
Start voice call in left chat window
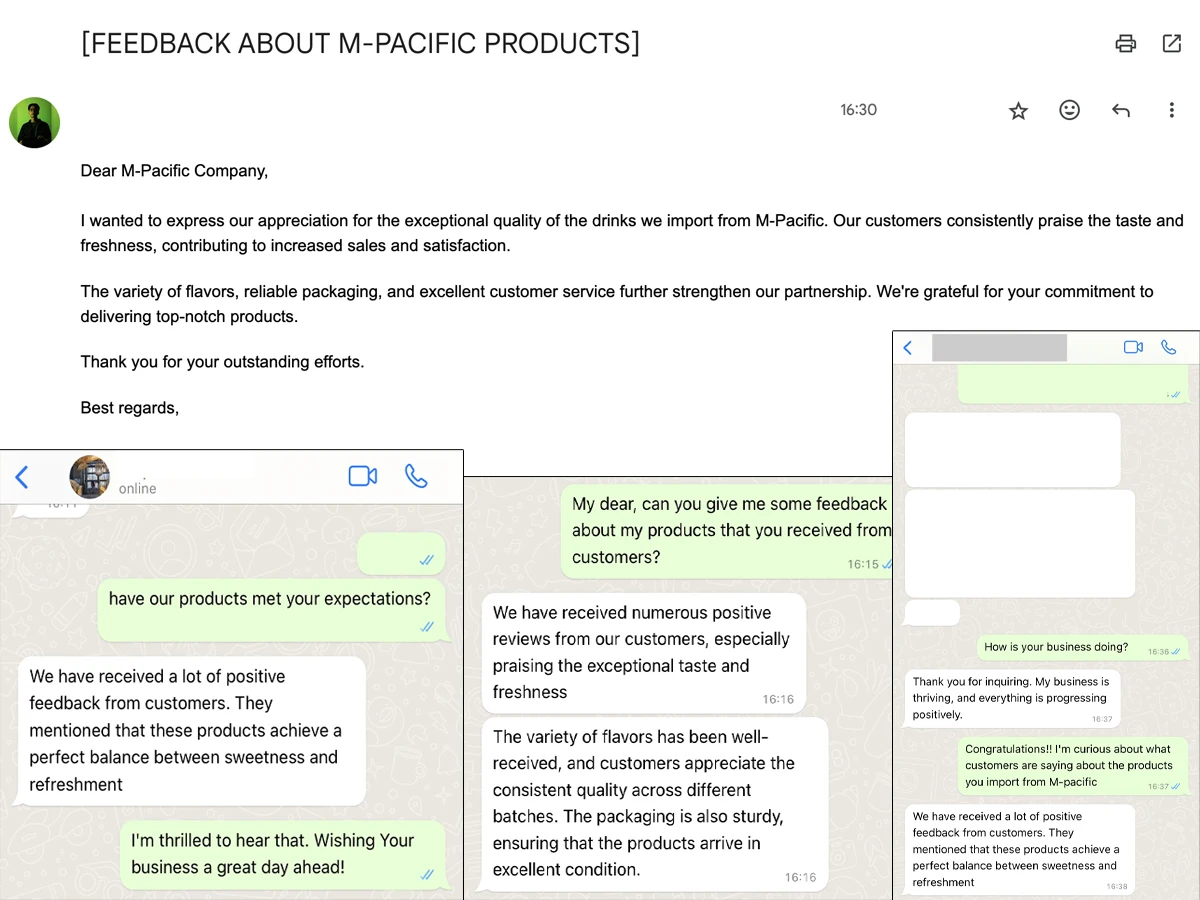[x=416, y=476]
